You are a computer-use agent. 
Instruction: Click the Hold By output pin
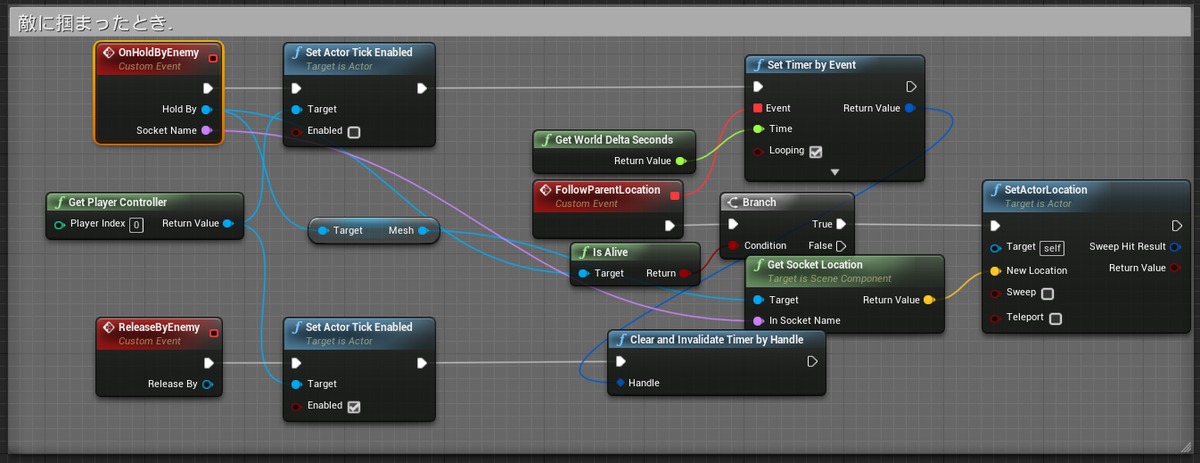click(x=206, y=109)
